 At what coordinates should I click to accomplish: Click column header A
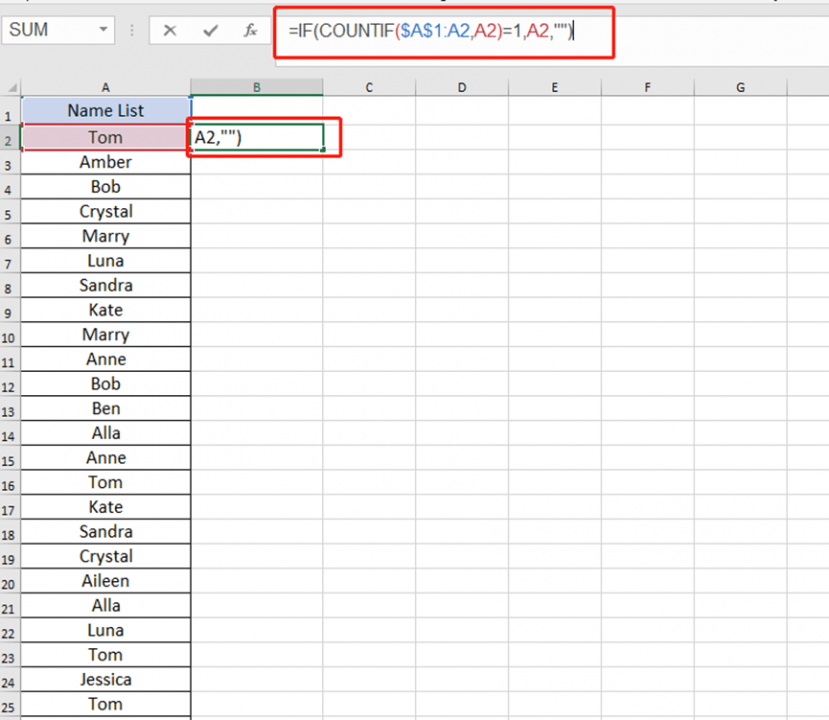[105, 87]
